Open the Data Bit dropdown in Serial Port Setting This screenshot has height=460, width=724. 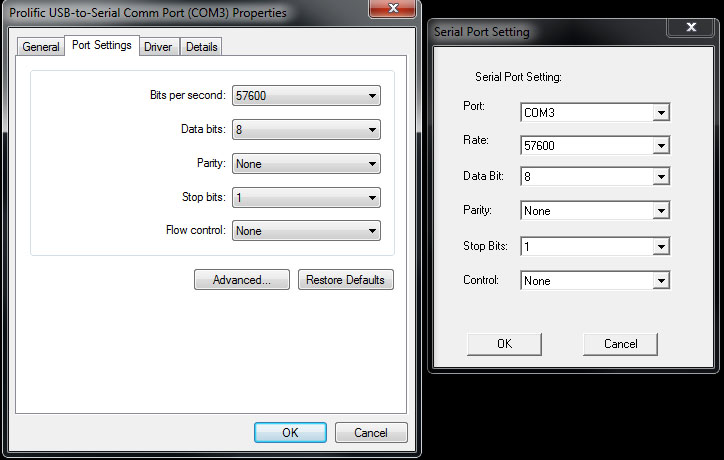595,176
